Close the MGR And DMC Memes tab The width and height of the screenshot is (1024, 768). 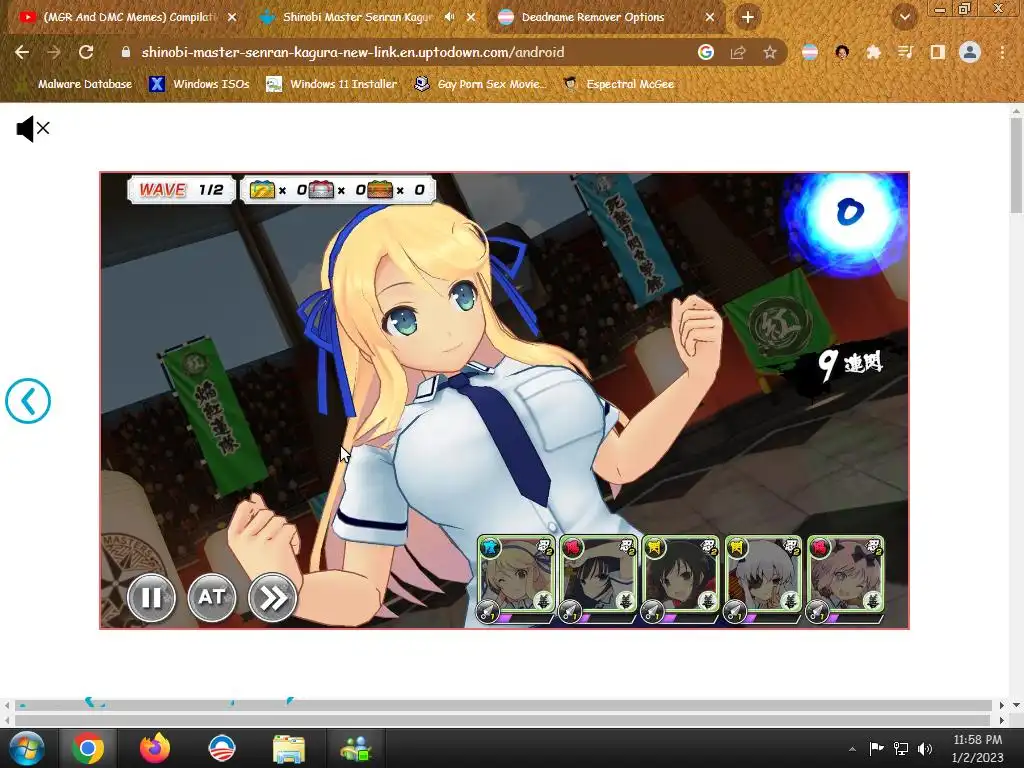[232, 17]
